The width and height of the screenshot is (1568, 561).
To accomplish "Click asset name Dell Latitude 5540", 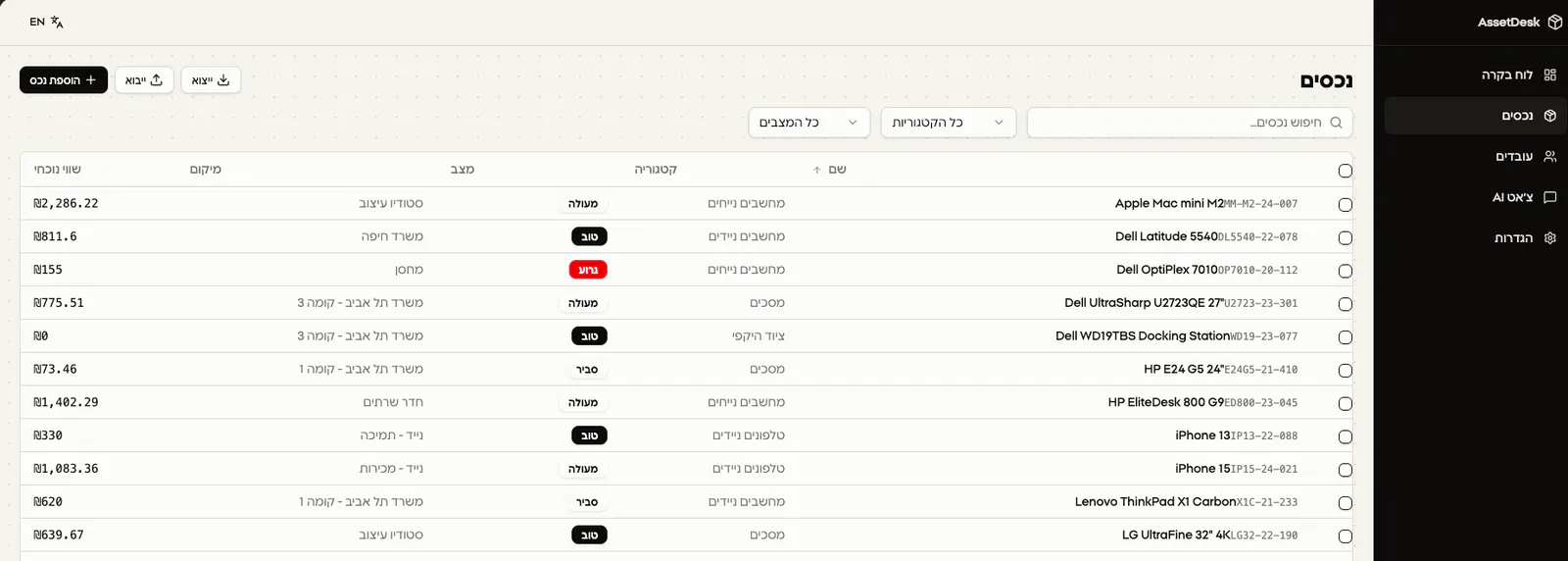I will 1166,236.
